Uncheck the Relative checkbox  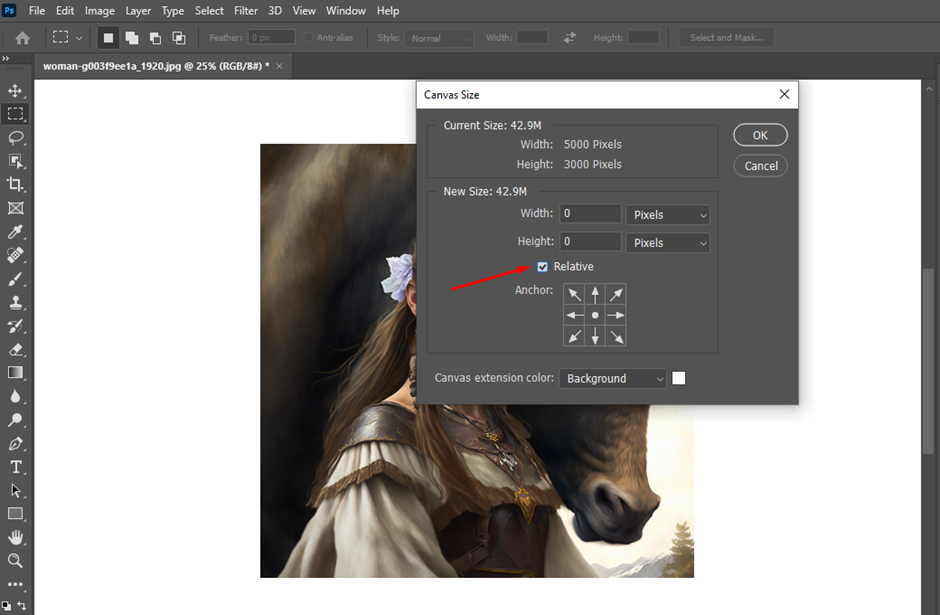pyautogui.click(x=543, y=267)
